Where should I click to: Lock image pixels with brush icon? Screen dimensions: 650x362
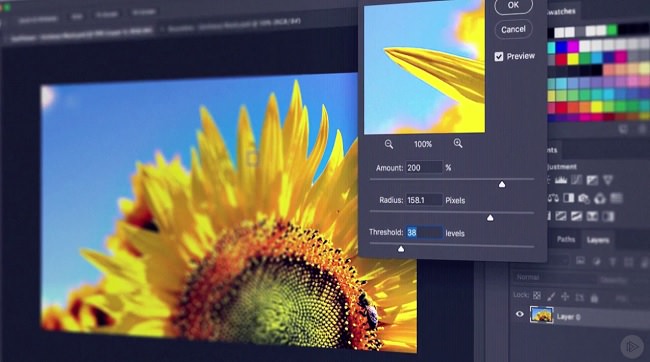551,296
